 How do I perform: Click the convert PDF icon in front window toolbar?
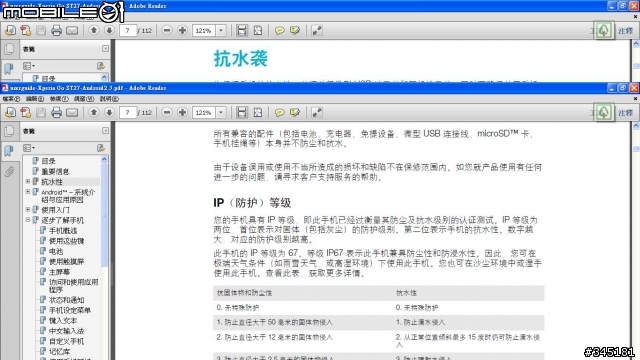[26, 112]
